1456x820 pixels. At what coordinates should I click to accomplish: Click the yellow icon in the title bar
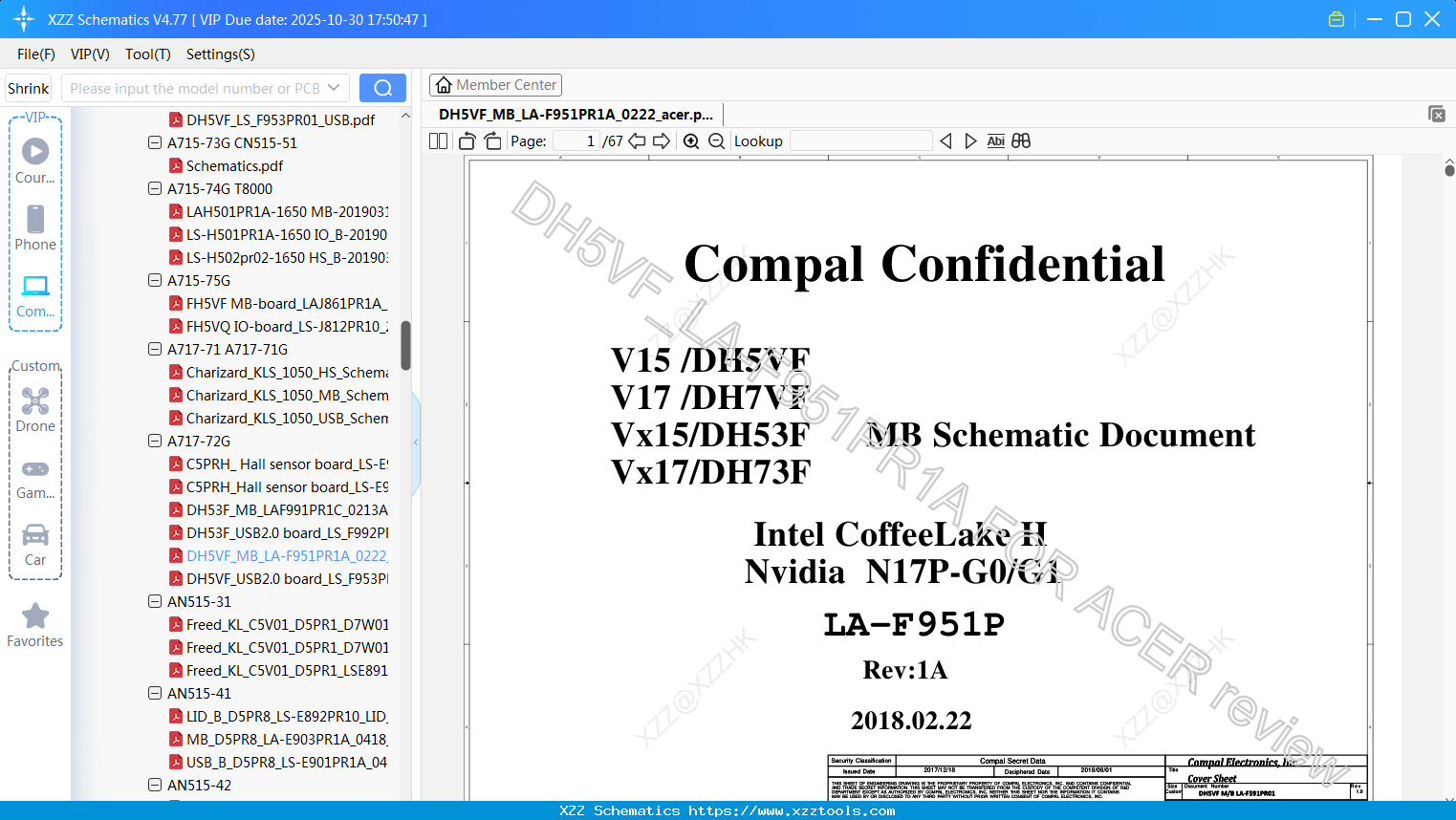click(1336, 19)
